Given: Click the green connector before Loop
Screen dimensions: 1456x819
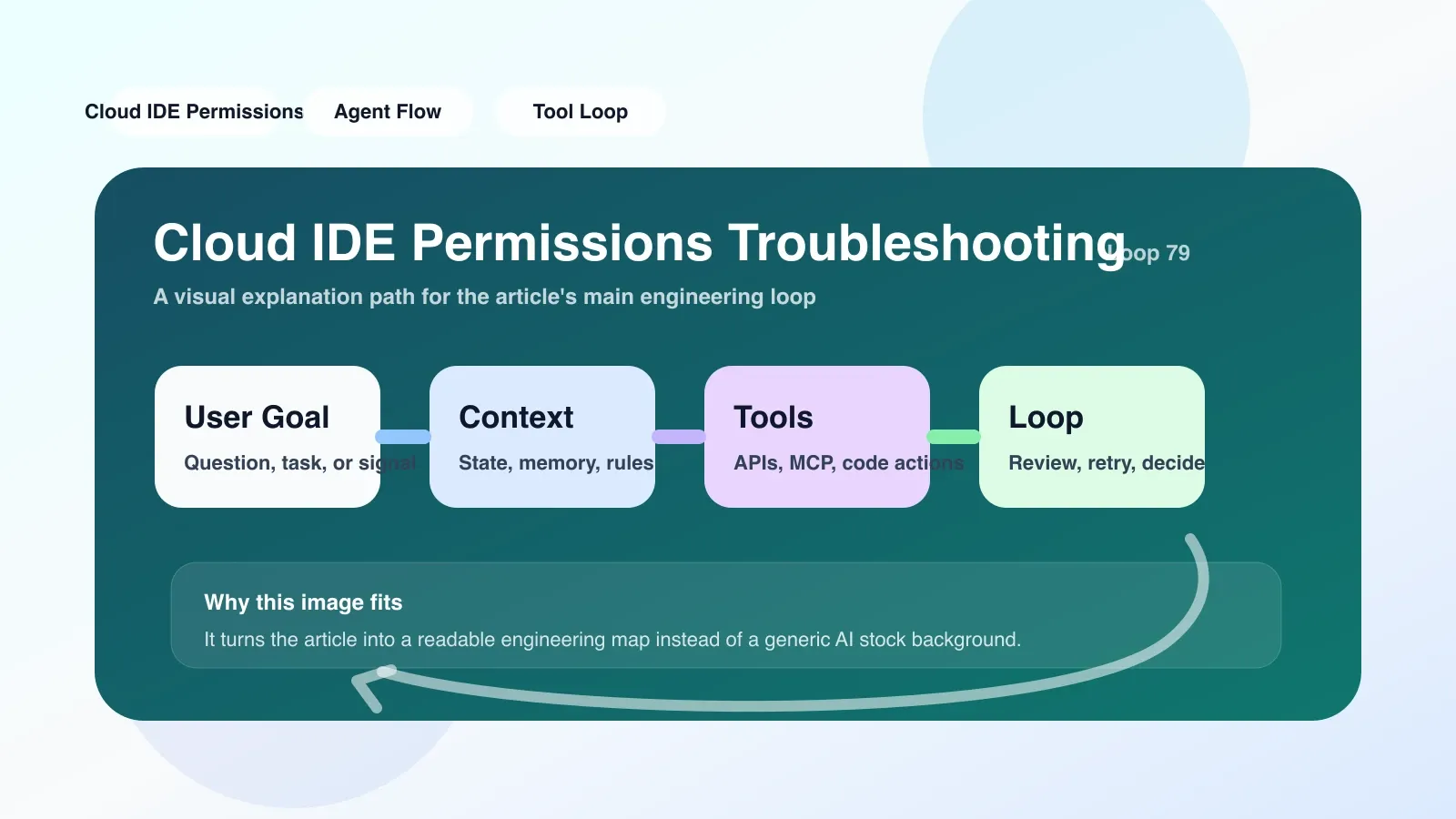Looking at the screenshot, I should pyautogui.click(x=954, y=437).
